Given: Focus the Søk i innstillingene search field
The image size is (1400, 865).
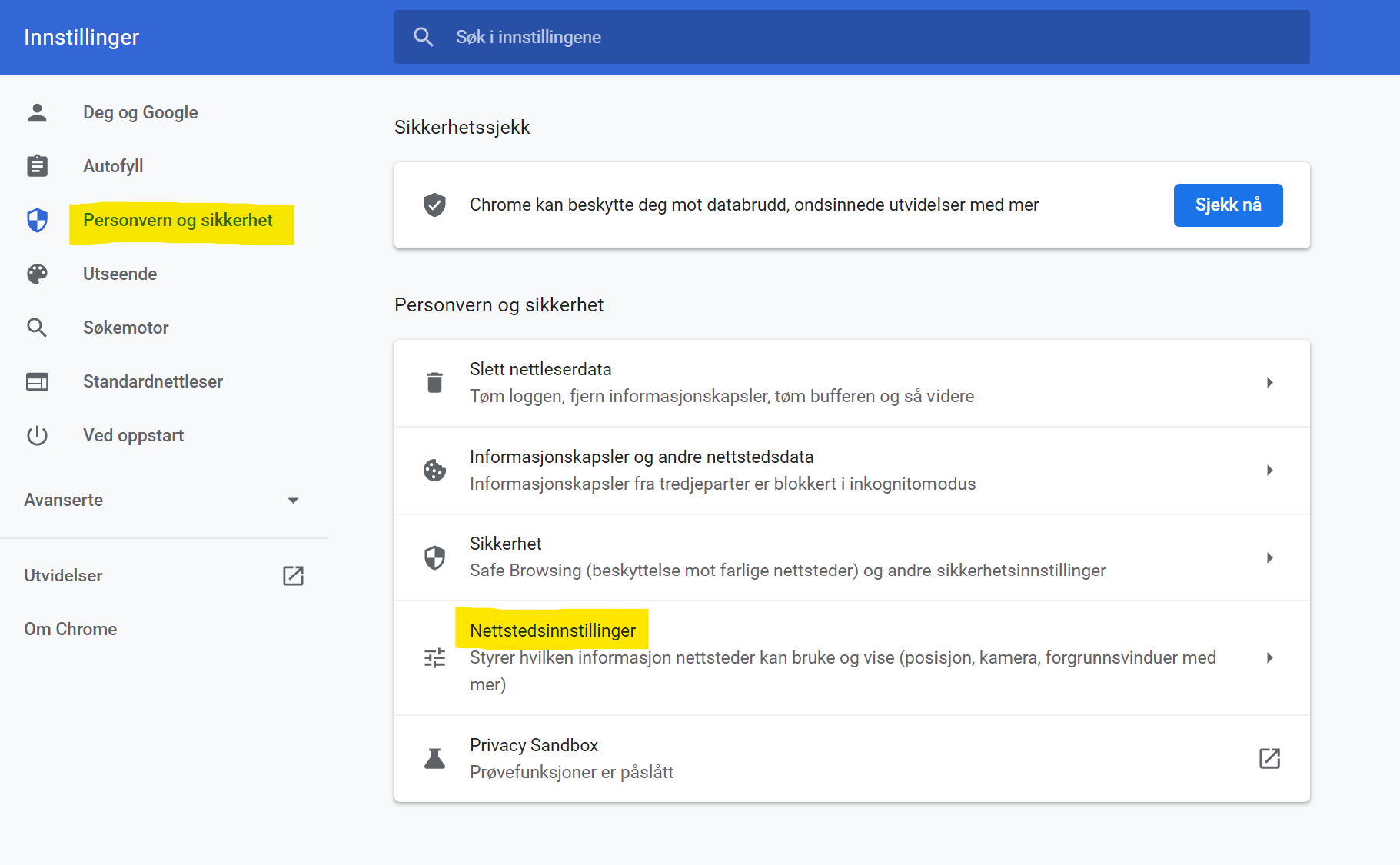Looking at the screenshot, I should coord(852,37).
